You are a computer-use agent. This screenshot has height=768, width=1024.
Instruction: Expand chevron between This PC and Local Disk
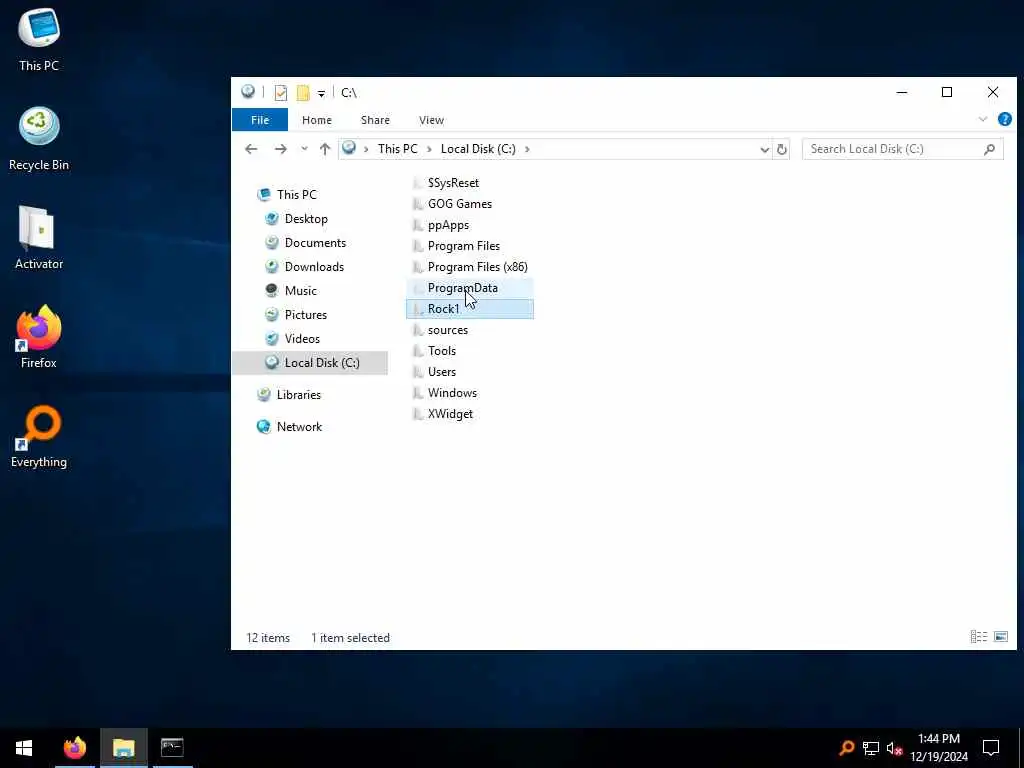[x=429, y=149]
